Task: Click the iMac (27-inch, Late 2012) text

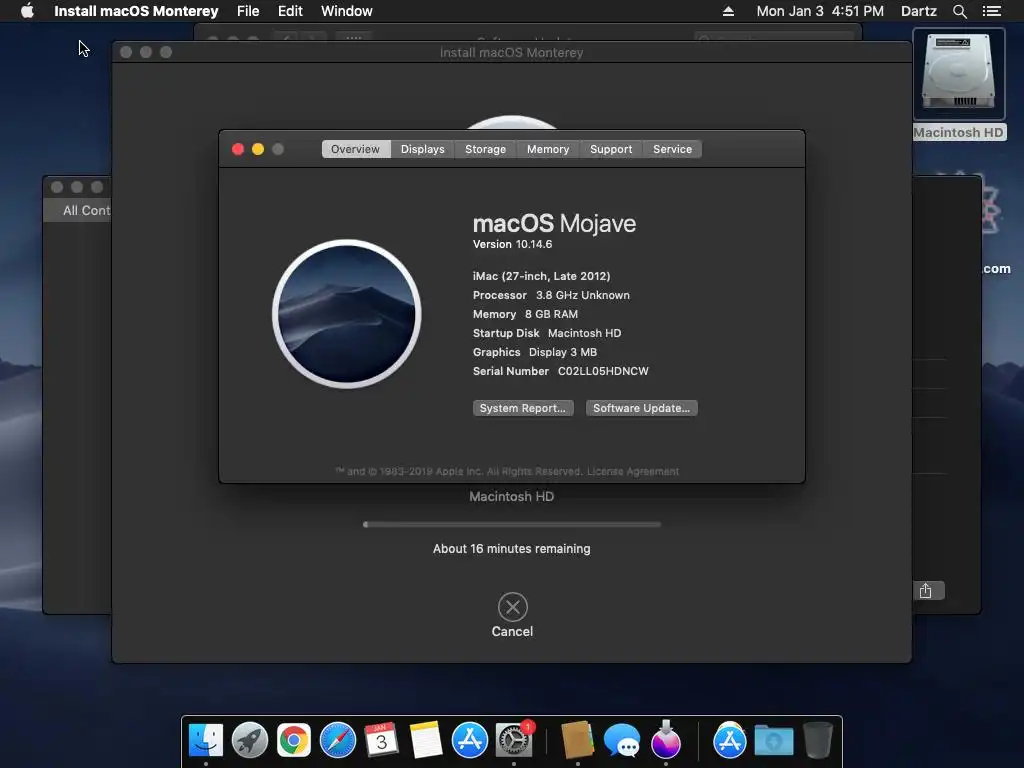Action: pyautogui.click(x=541, y=276)
